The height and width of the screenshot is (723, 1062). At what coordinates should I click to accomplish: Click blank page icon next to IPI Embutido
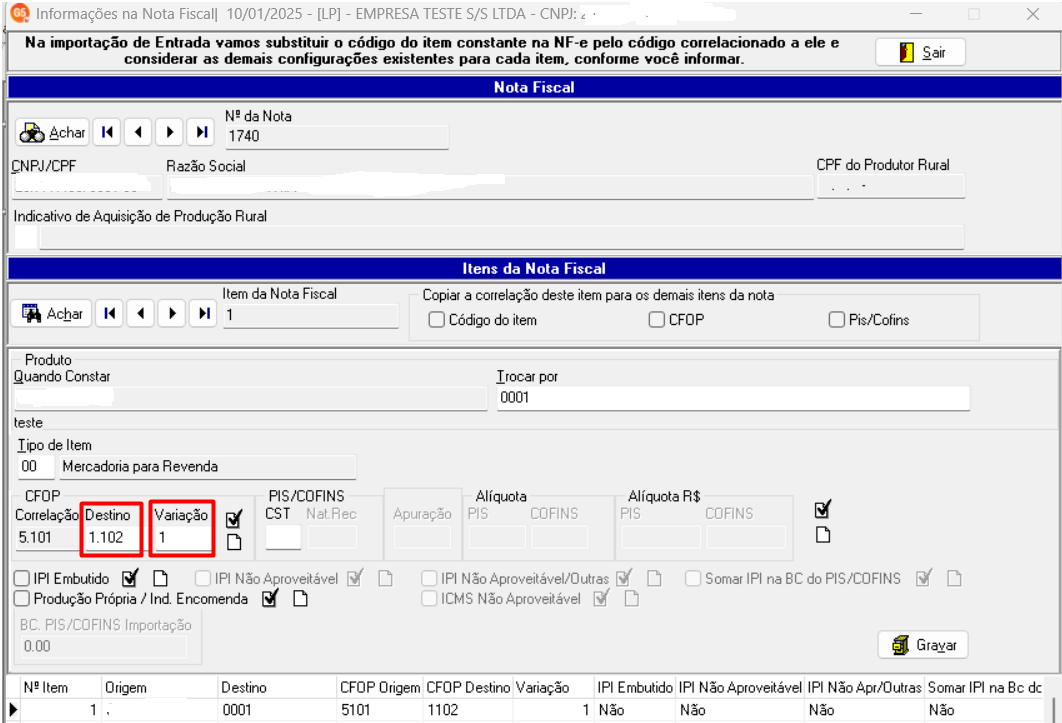pyautogui.click(x=161, y=579)
